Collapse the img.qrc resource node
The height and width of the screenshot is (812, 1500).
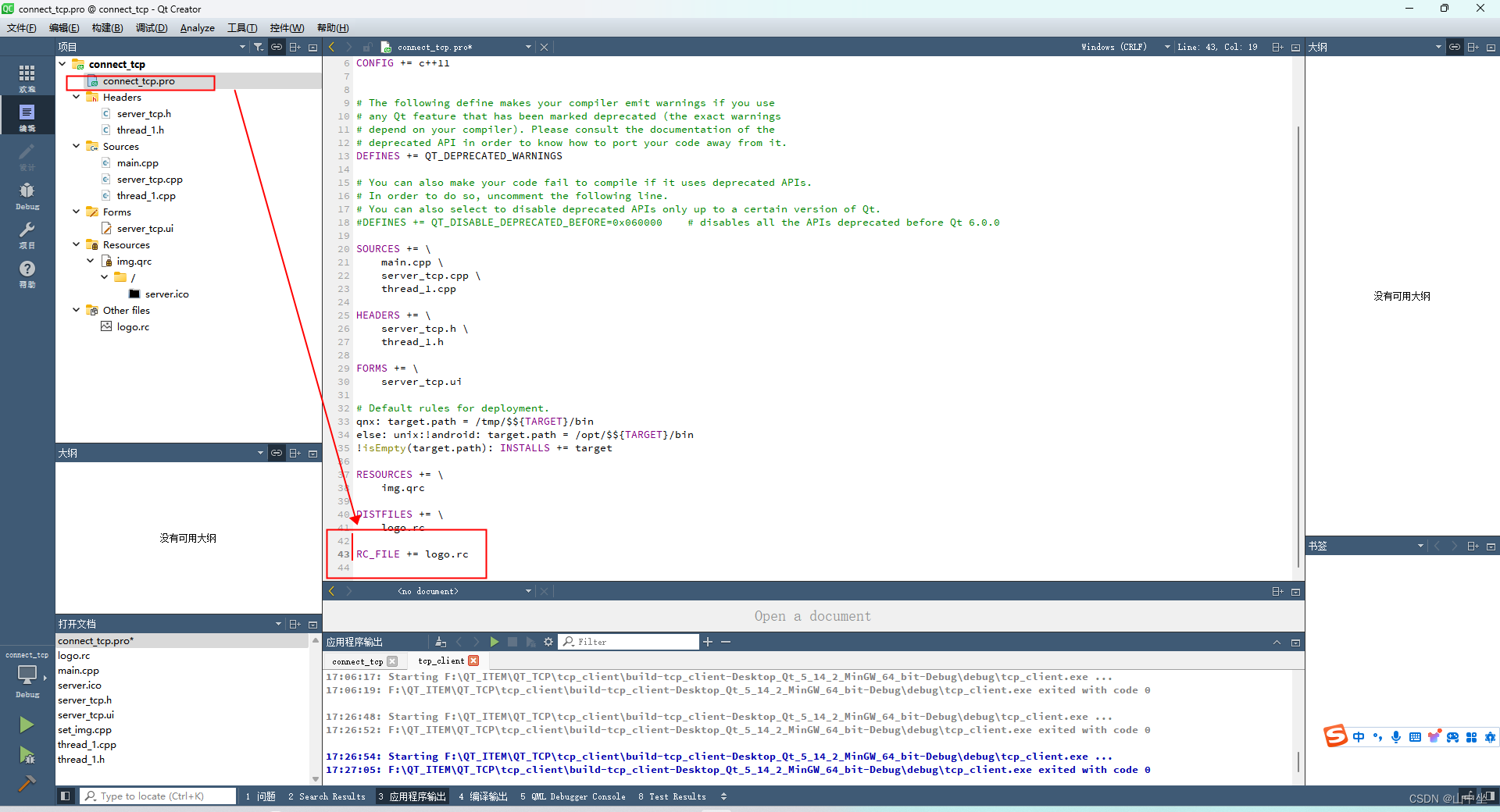(91, 261)
